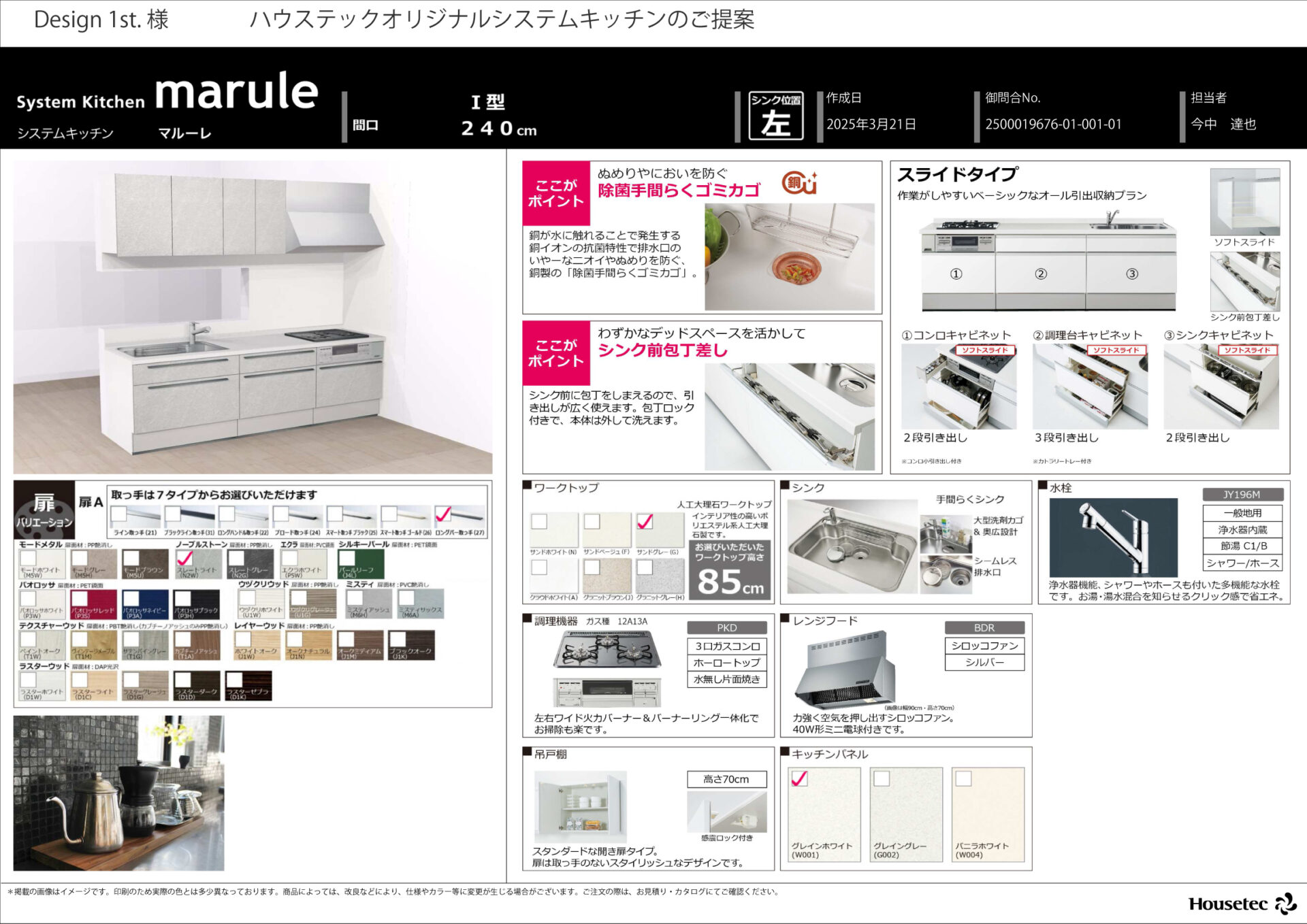The height and width of the screenshot is (924, 1307).
Task: Check the サンドホワイト (N) worktop box
Action: [x=539, y=521]
